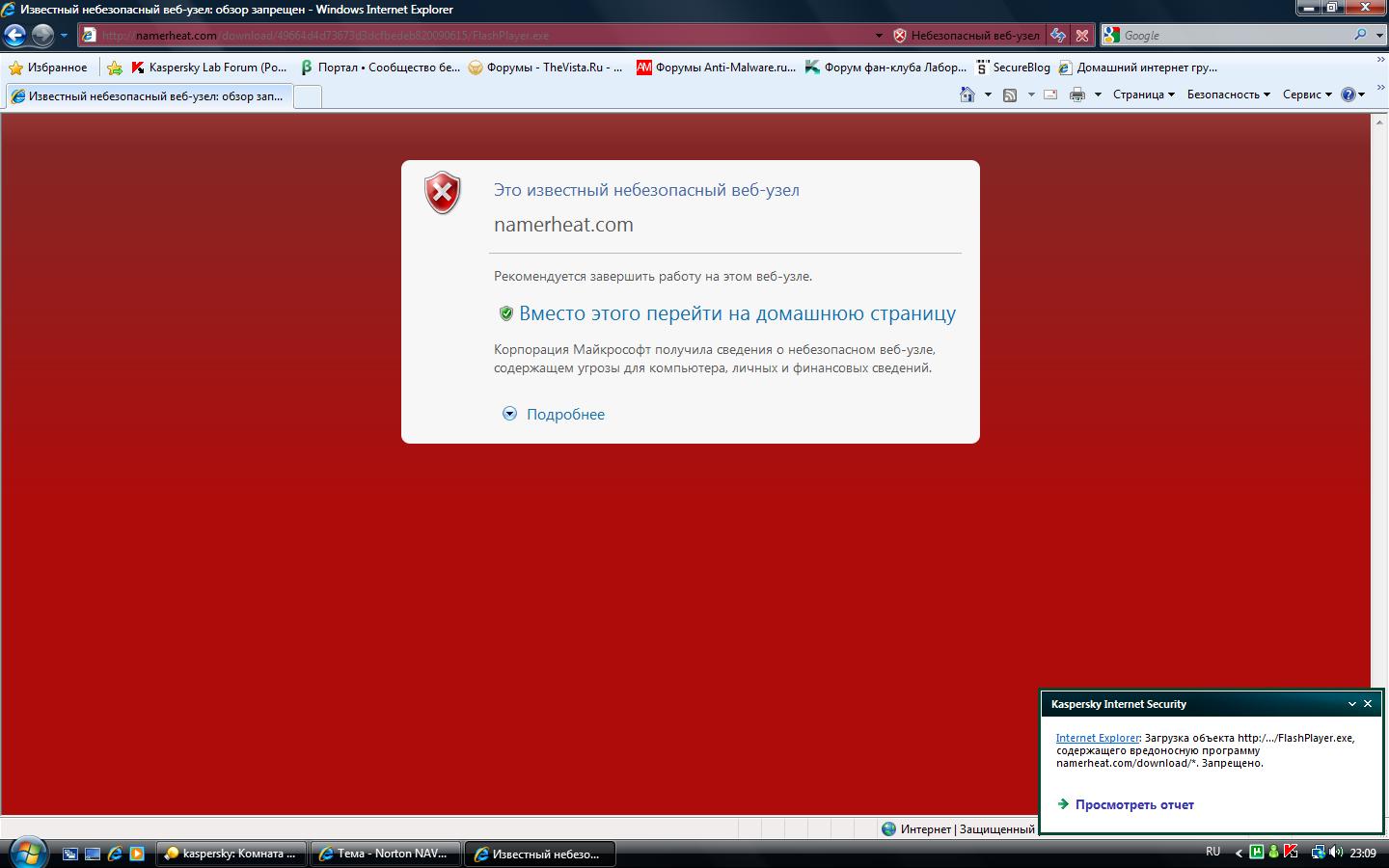Open the Help question mark menu
The image size is (1389, 868).
pyautogui.click(x=1353, y=95)
